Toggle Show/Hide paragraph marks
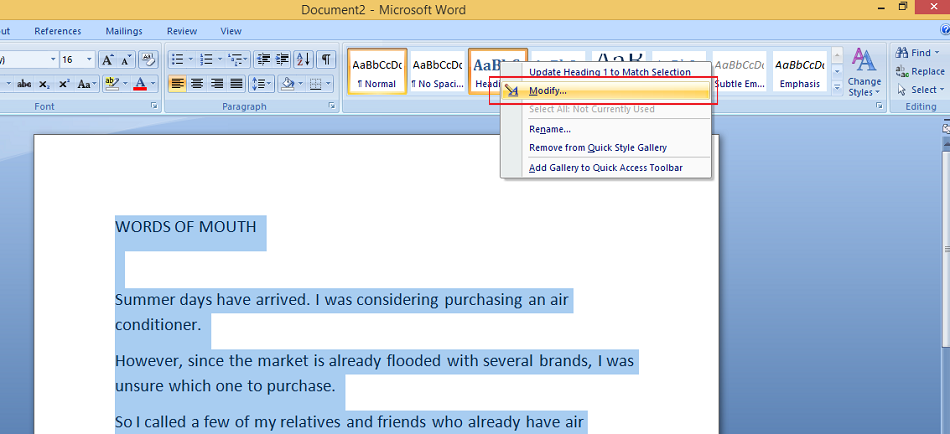950x434 pixels. 326,60
